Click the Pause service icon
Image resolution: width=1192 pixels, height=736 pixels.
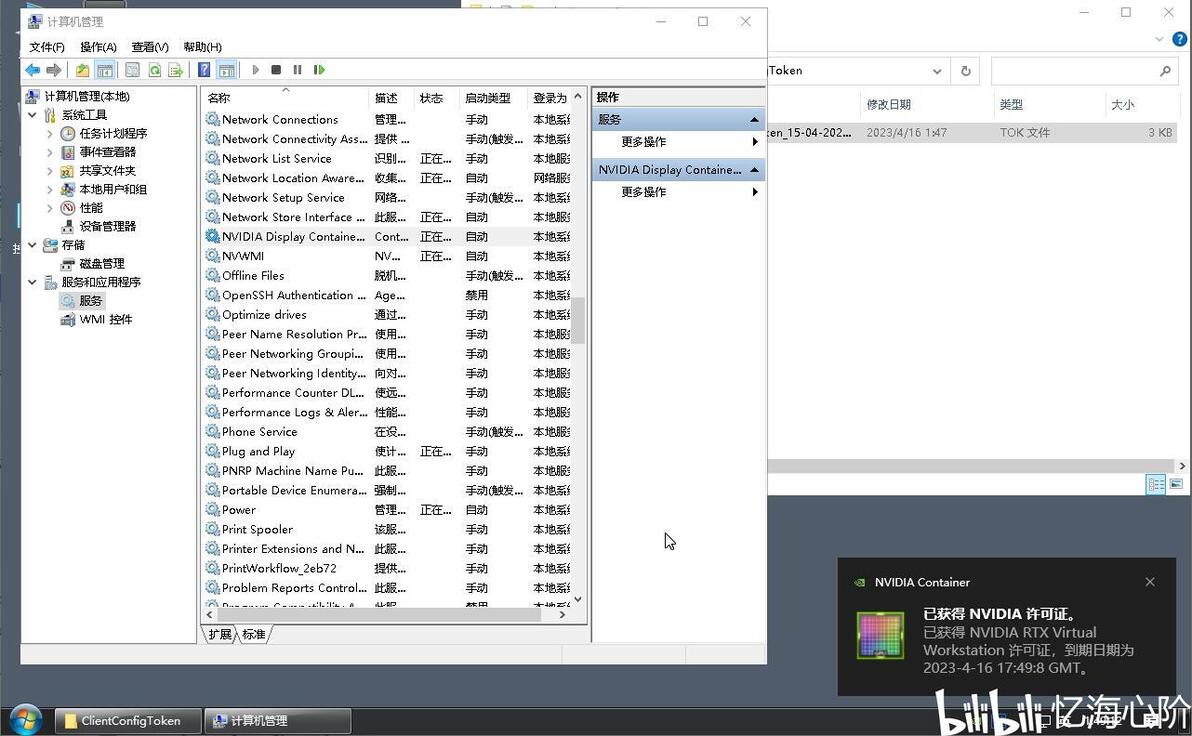[x=297, y=70]
